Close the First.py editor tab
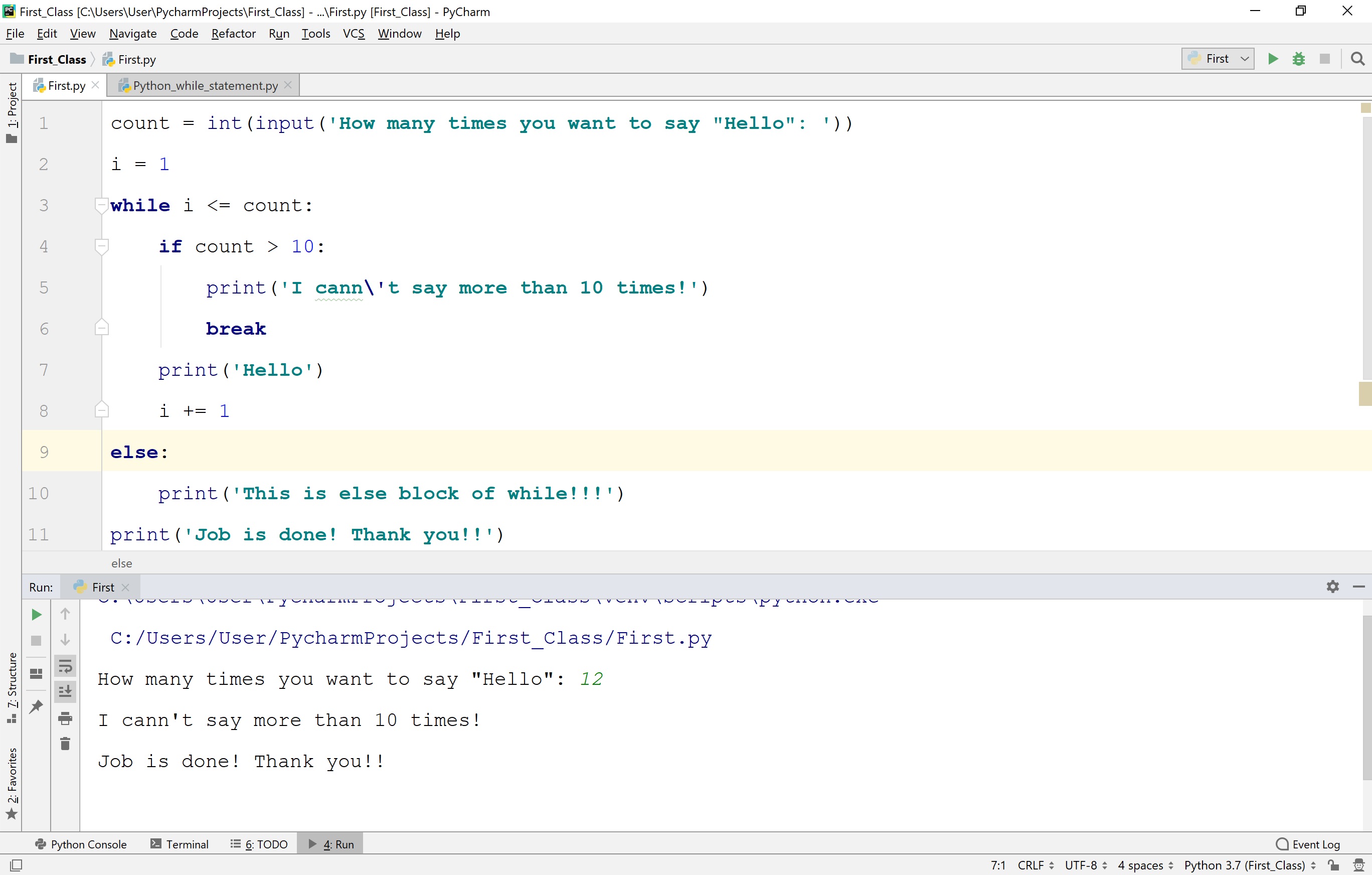Viewport: 1372px width, 875px height. pyautogui.click(x=96, y=85)
